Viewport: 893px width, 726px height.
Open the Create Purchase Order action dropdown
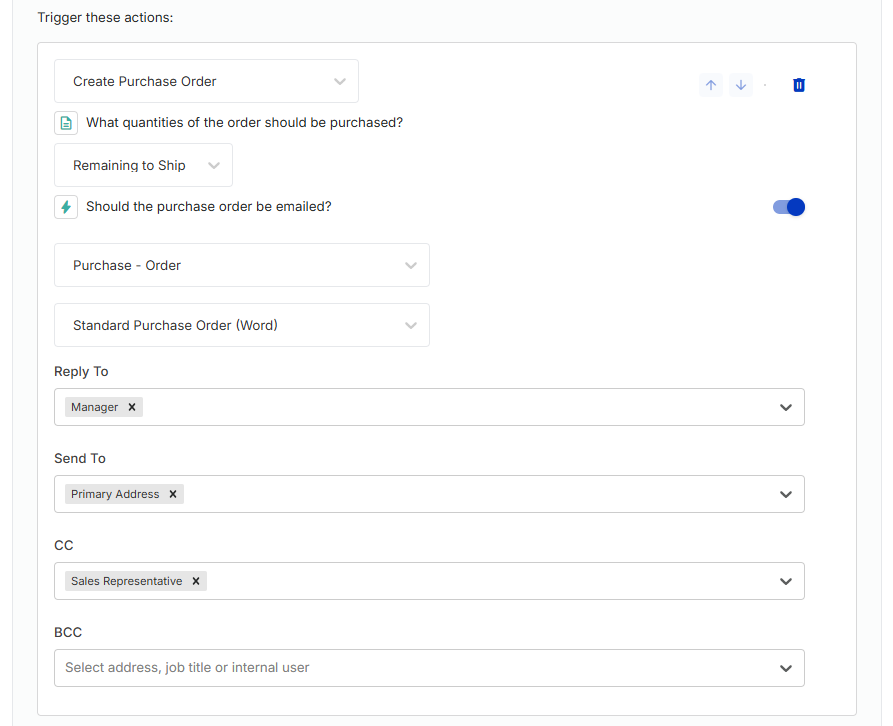(206, 81)
